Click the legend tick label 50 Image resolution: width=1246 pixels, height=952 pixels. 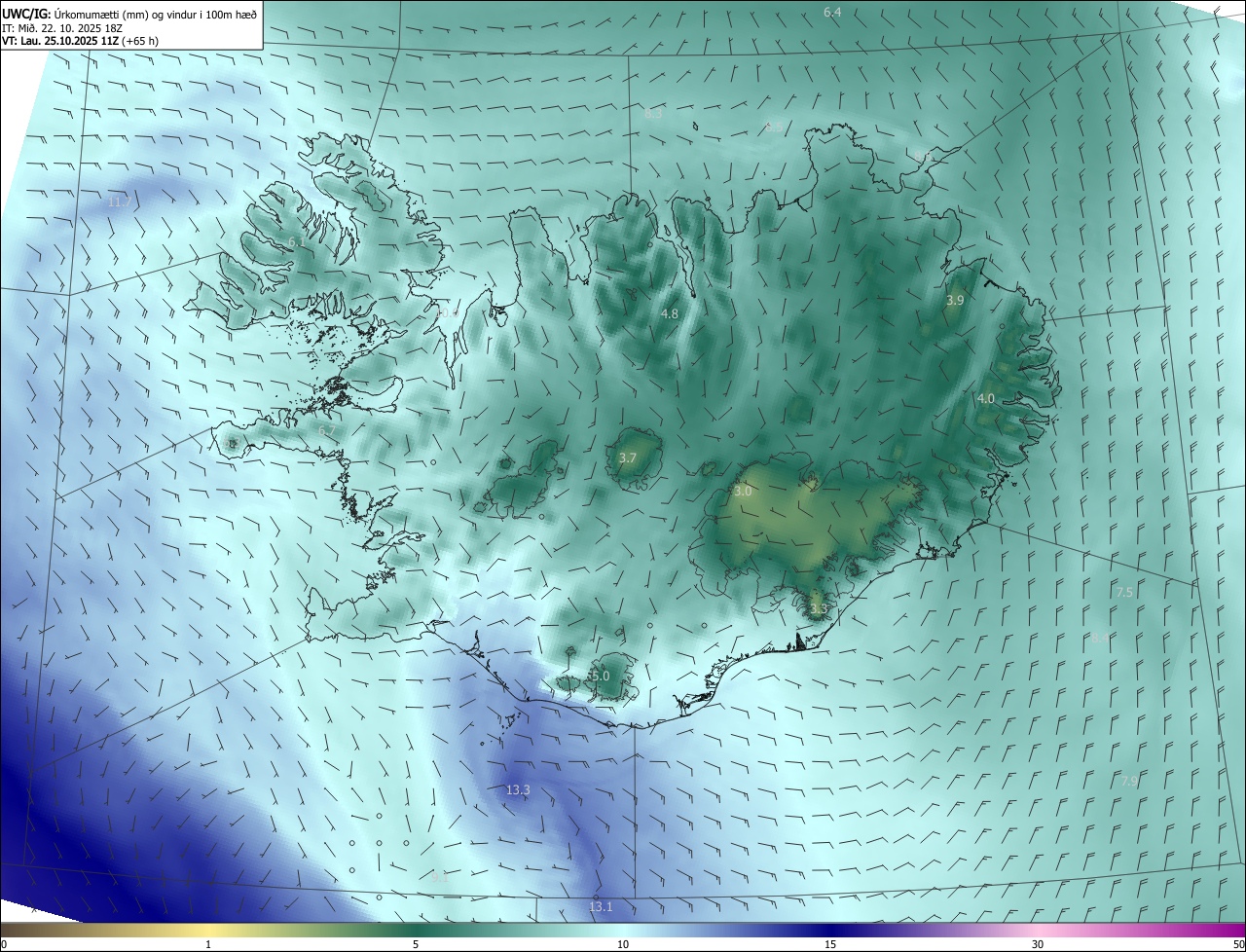[x=1238, y=944]
